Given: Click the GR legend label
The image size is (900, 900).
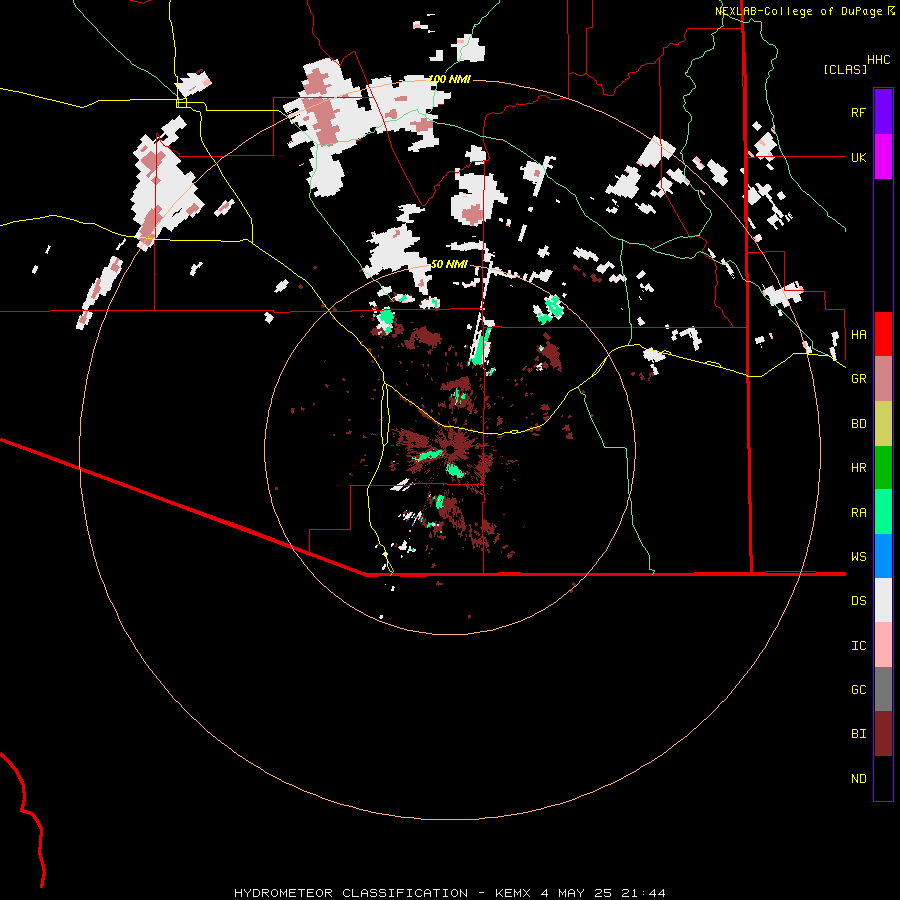Looking at the screenshot, I should pyautogui.click(x=858, y=379).
